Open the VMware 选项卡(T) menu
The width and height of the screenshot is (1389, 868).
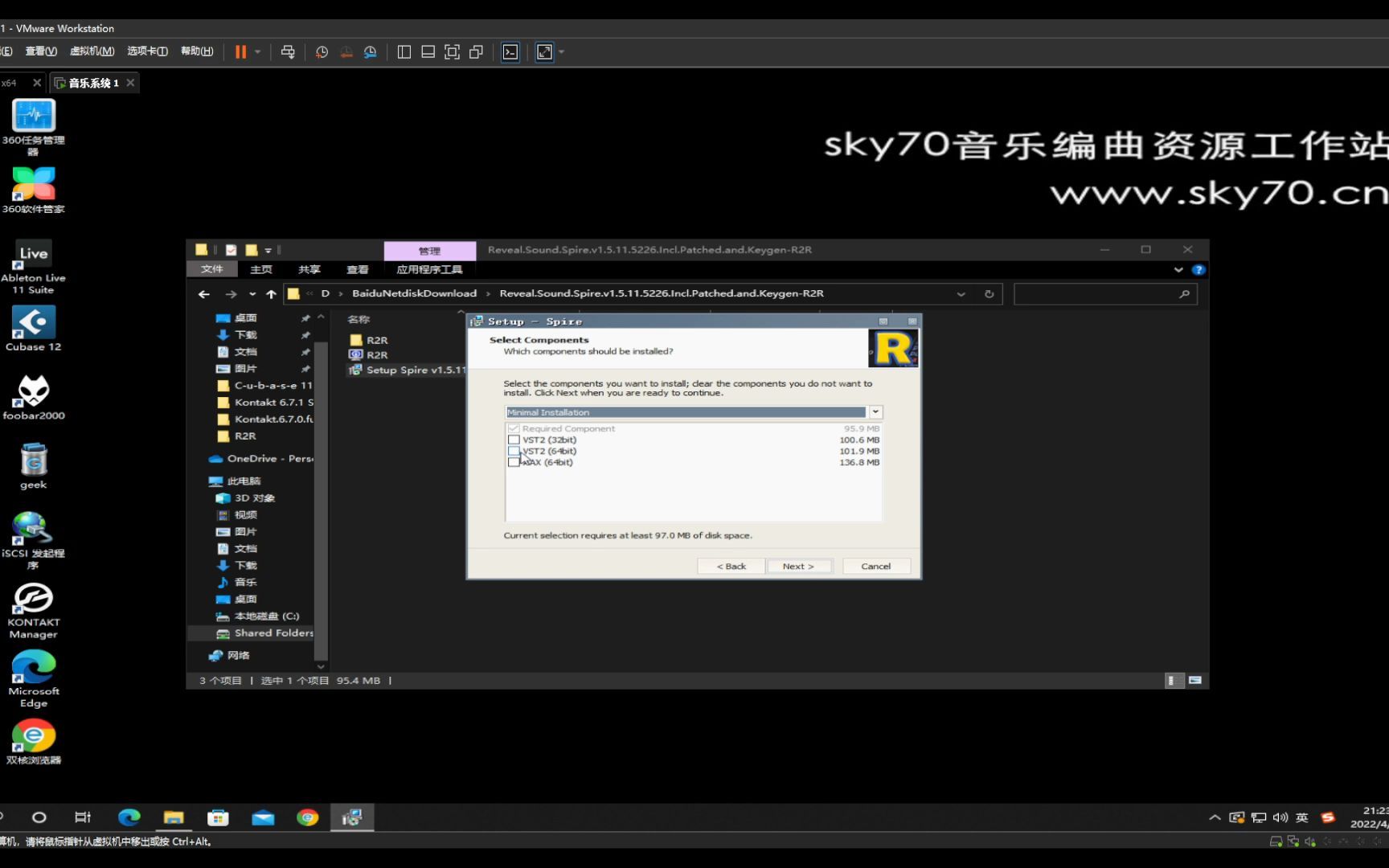coord(147,51)
